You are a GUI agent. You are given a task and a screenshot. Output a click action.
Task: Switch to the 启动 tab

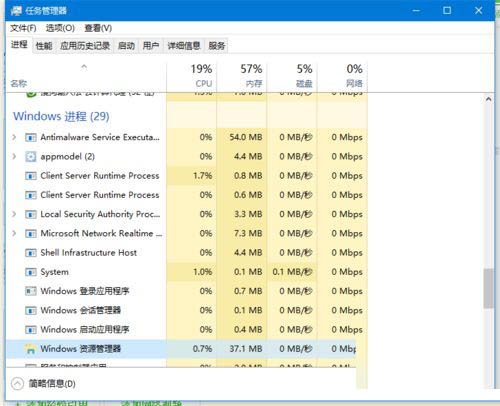(126, 46)
